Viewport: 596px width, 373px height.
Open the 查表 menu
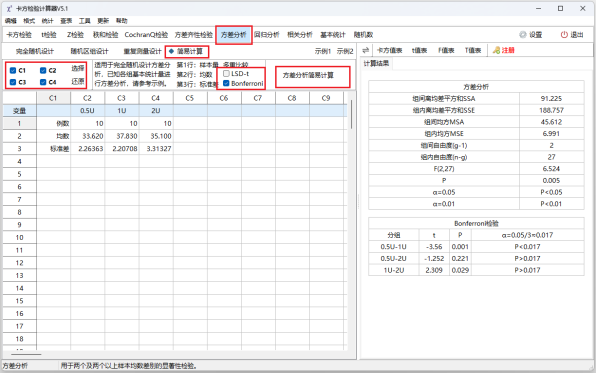pyautogui.click(x=66, y=21)
